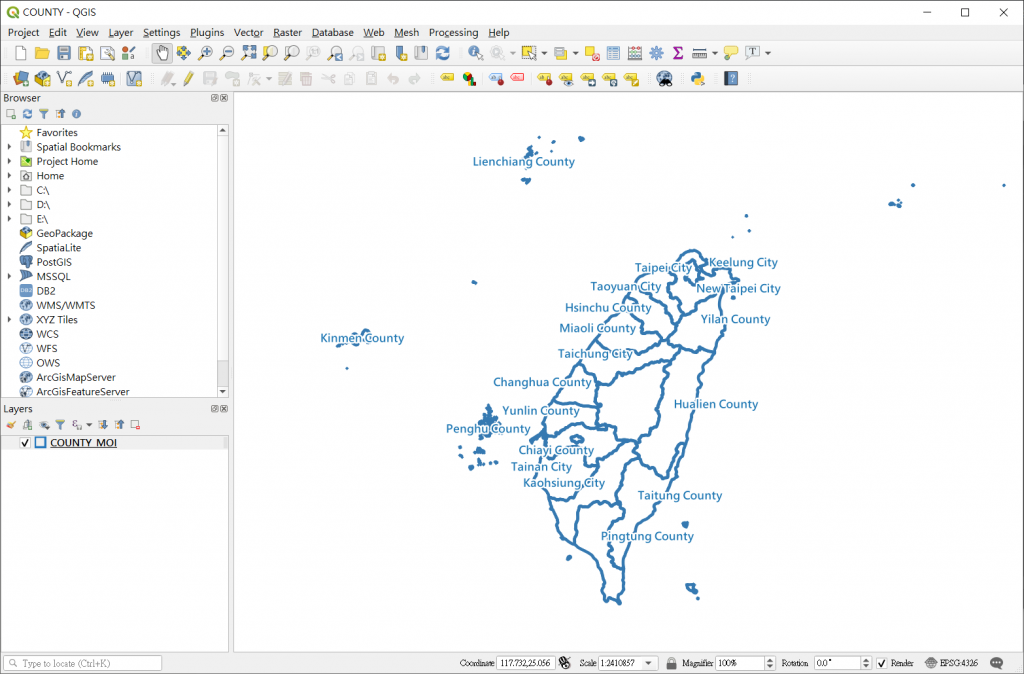Open the Scale dropdown in status bar

point(648,663)
